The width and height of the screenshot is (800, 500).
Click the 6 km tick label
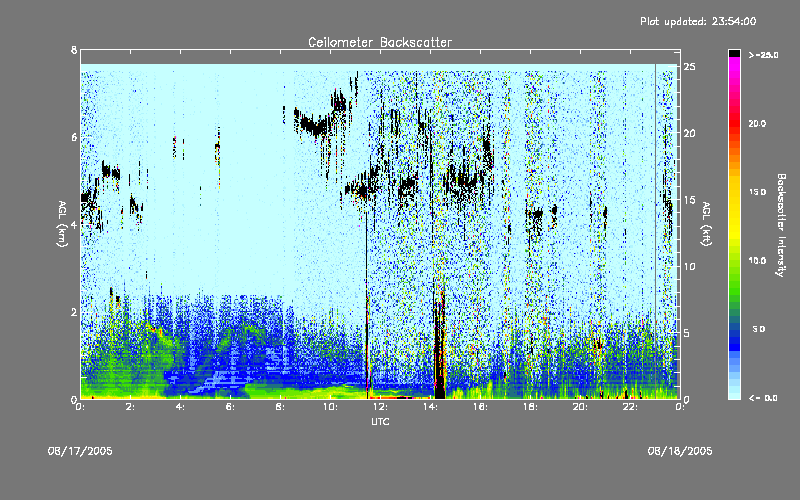pos(74,137)
